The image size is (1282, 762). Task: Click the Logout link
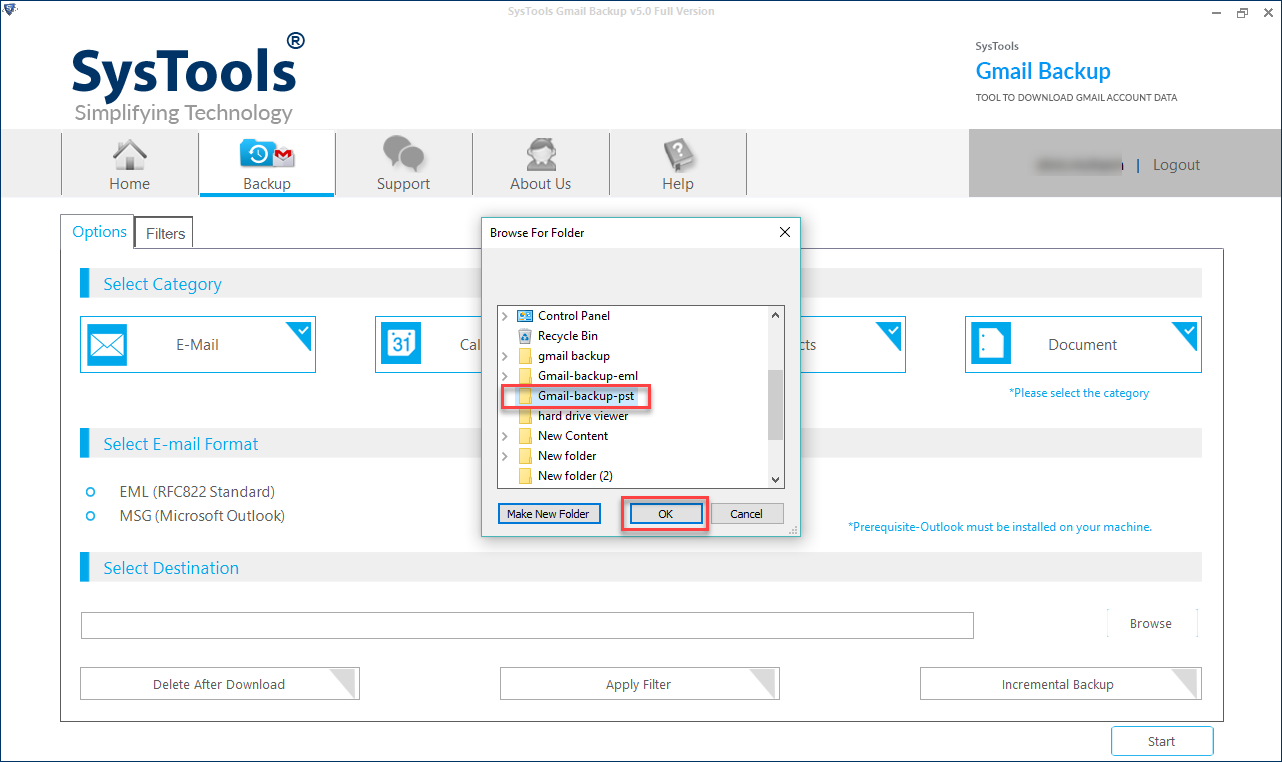click(x=1176, y=165)
